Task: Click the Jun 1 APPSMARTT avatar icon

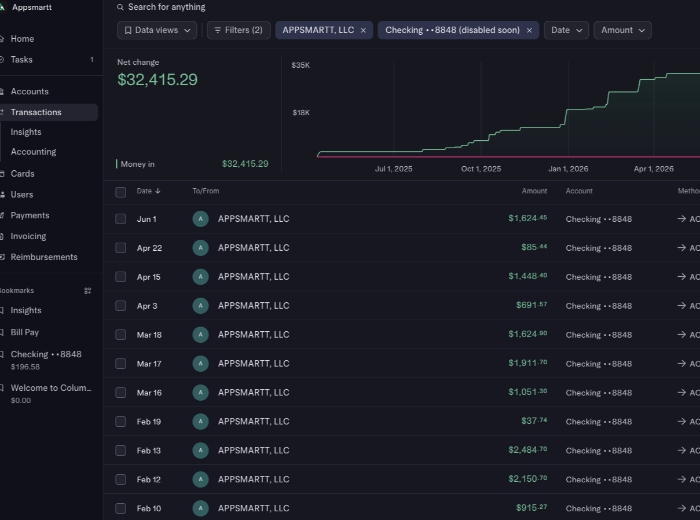Action: [x=200, y=219]
